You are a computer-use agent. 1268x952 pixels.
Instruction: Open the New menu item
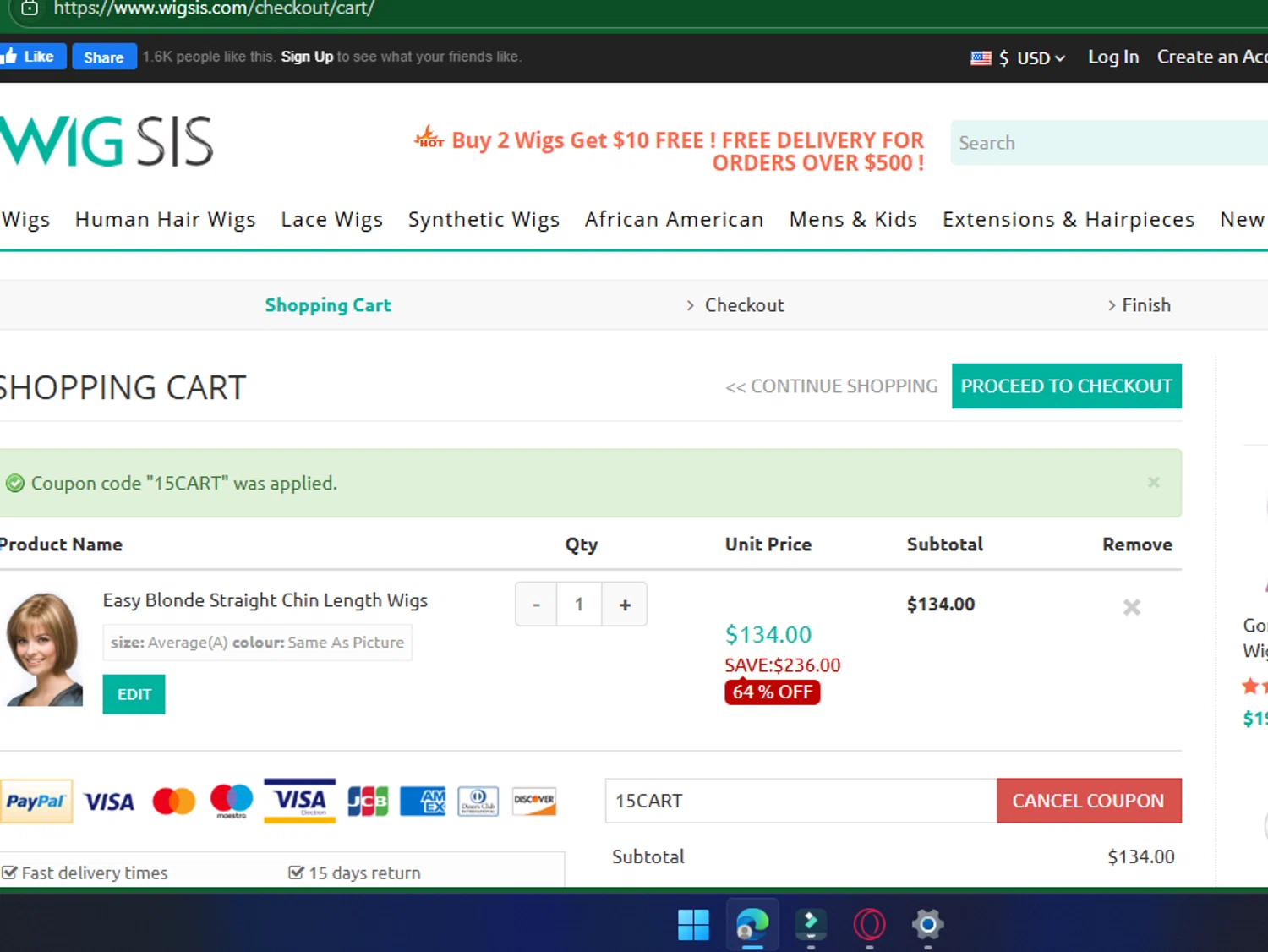1243,220
